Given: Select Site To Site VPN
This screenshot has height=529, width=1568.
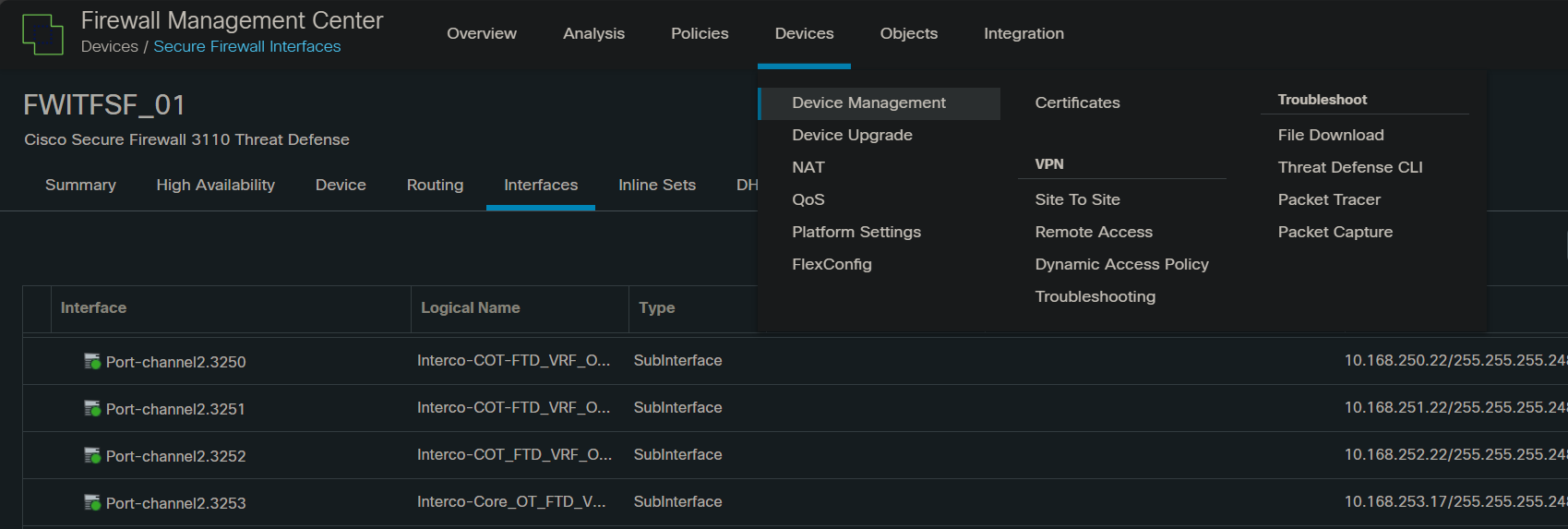Looking at the screenshot, I should (x=1077, y=199).
